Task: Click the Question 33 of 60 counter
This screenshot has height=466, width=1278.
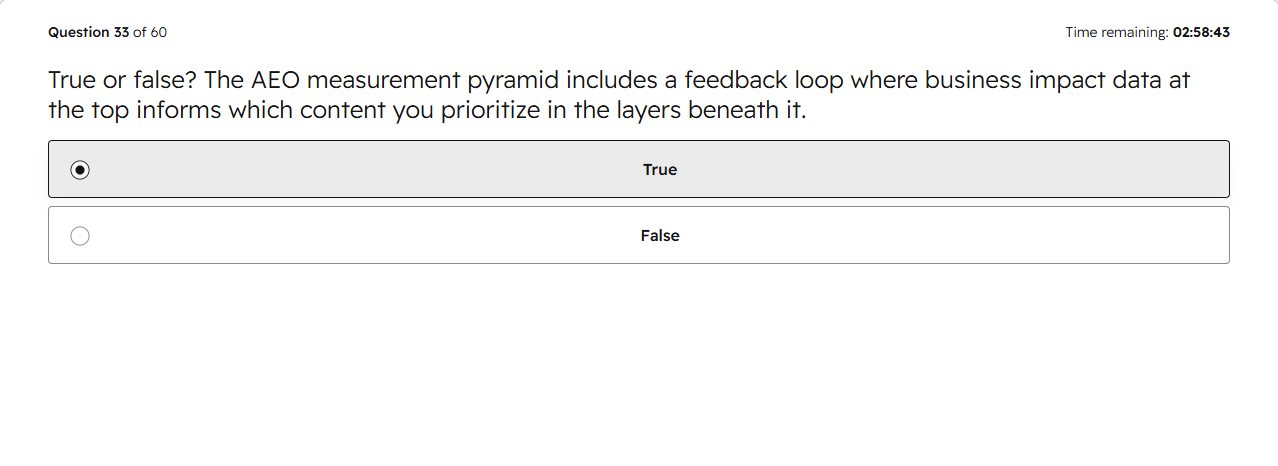Action: click(107, 32)
